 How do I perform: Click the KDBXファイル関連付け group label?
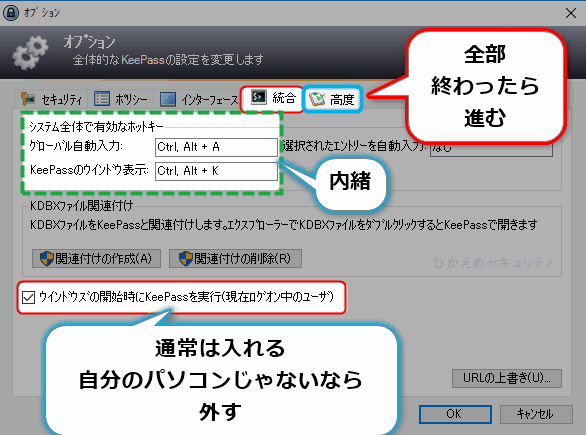(x=81, y=206)
